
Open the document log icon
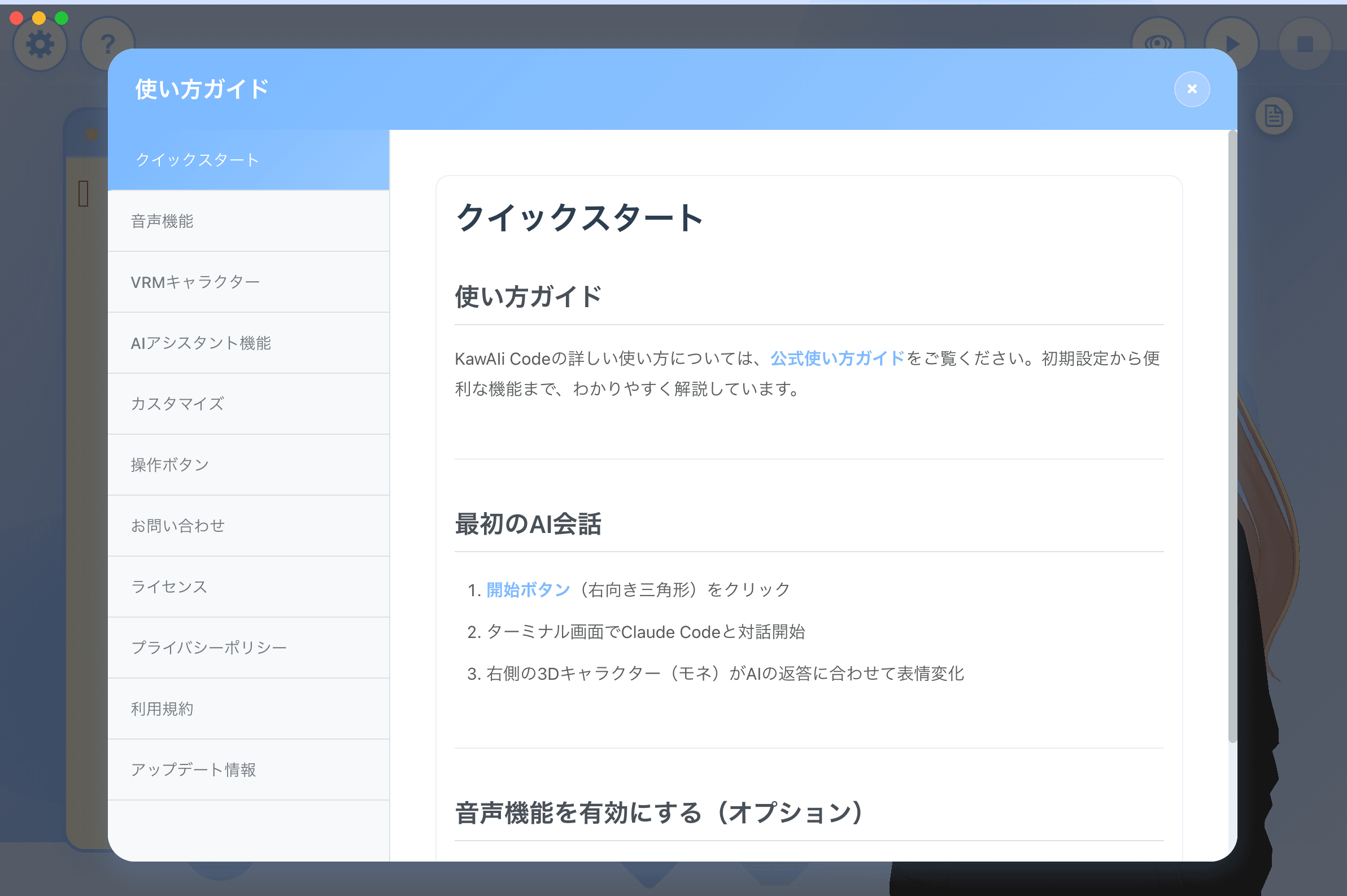tap(1274, 115)
